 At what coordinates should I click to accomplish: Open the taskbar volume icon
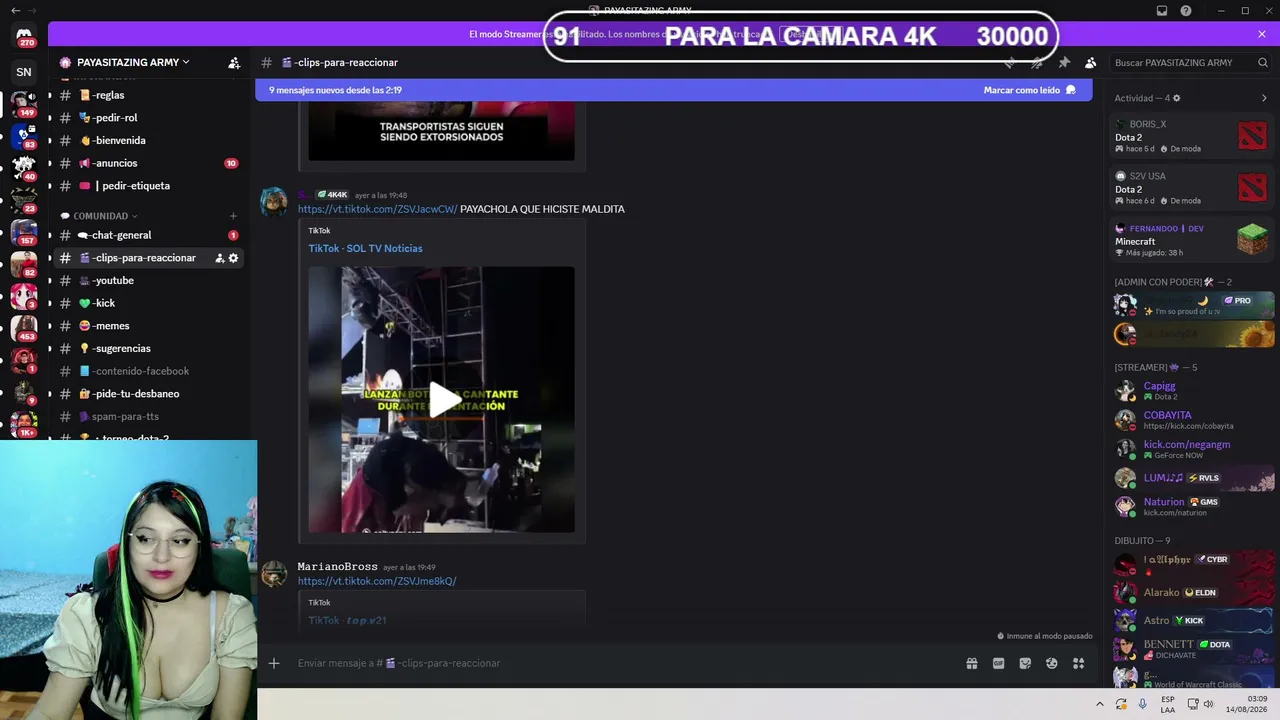[1208, 704]
